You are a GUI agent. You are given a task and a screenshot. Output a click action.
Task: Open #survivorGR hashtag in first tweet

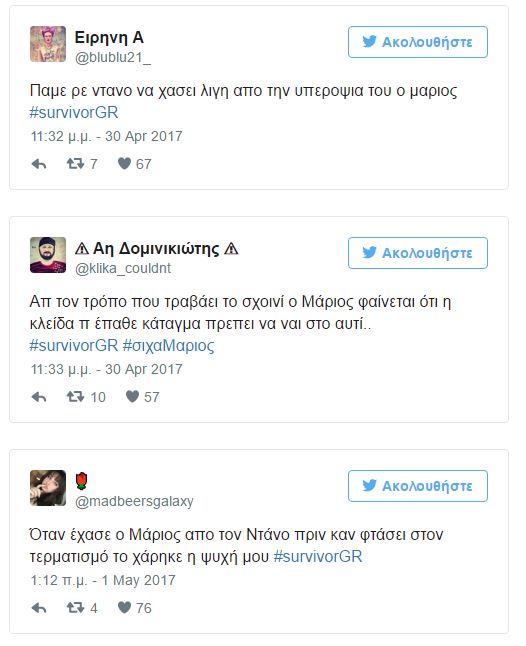click(74, 112)
